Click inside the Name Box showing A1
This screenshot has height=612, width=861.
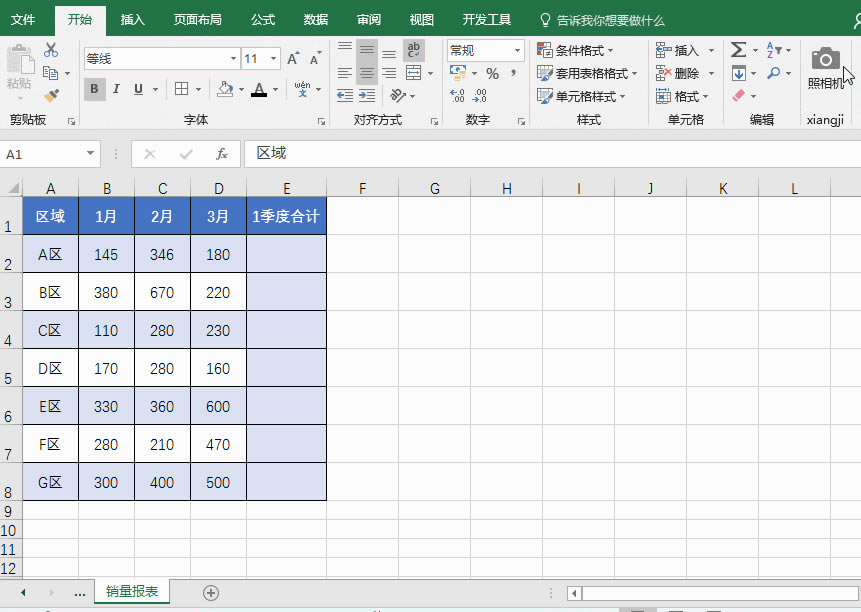[40, 154]
